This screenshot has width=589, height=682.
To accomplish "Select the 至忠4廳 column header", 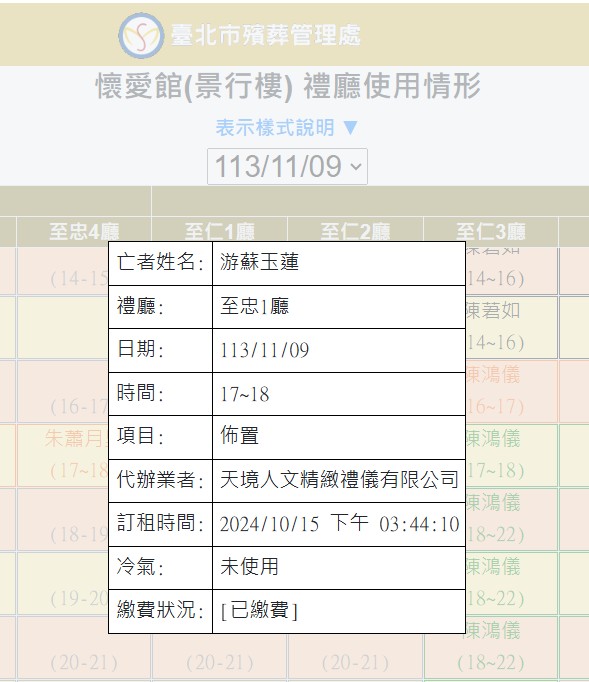I will point(84,231).
